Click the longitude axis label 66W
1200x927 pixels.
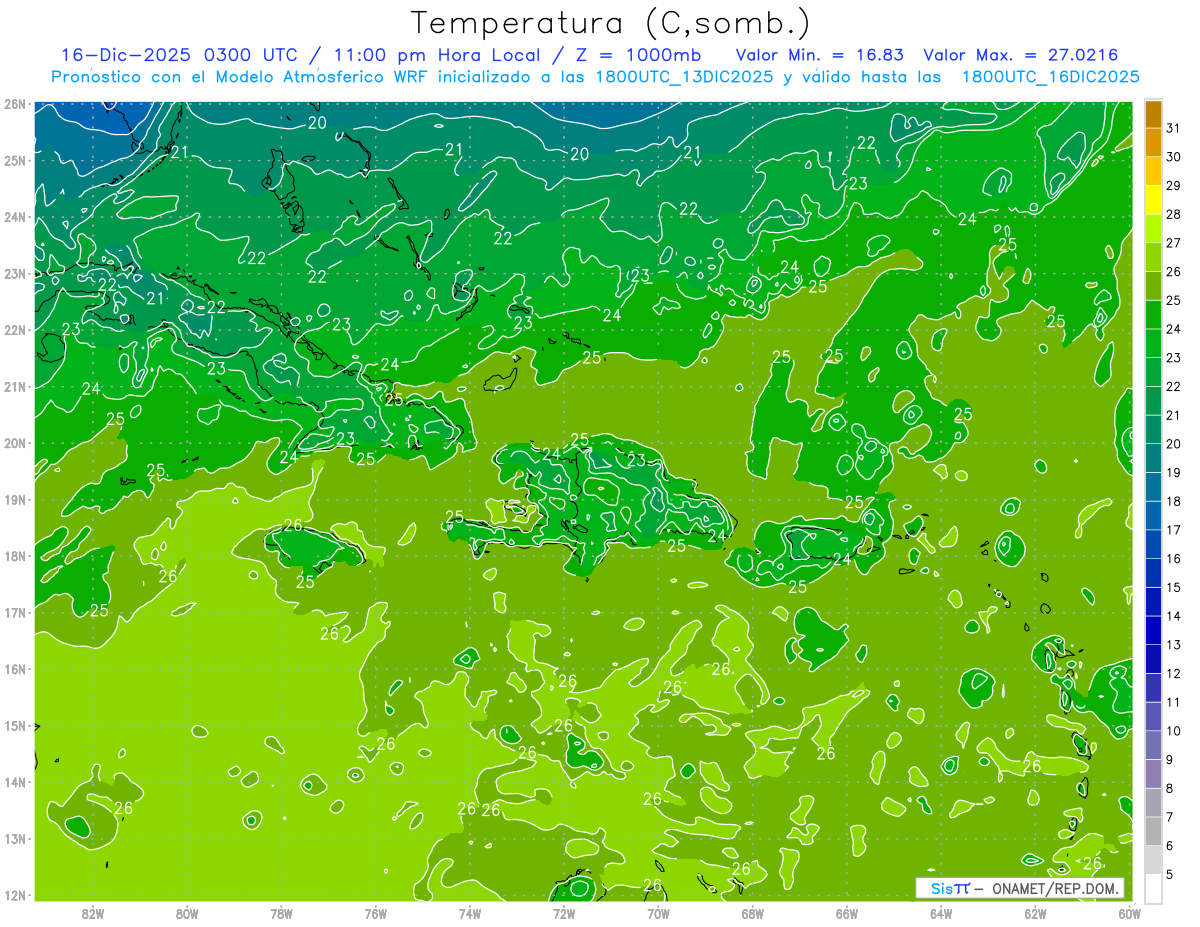tap(847, 913)
